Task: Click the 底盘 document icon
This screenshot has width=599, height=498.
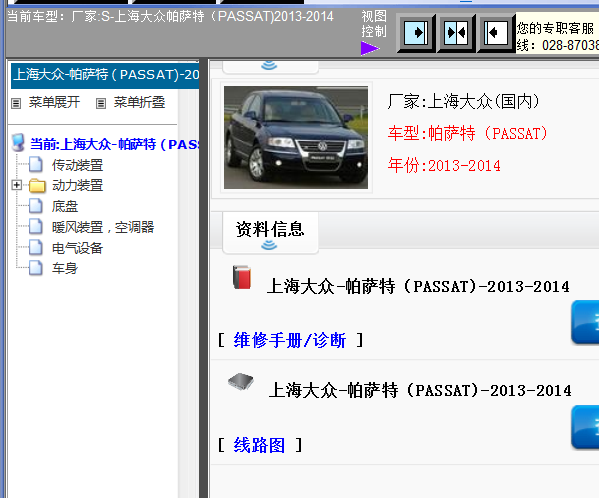Action: (36, 205)
